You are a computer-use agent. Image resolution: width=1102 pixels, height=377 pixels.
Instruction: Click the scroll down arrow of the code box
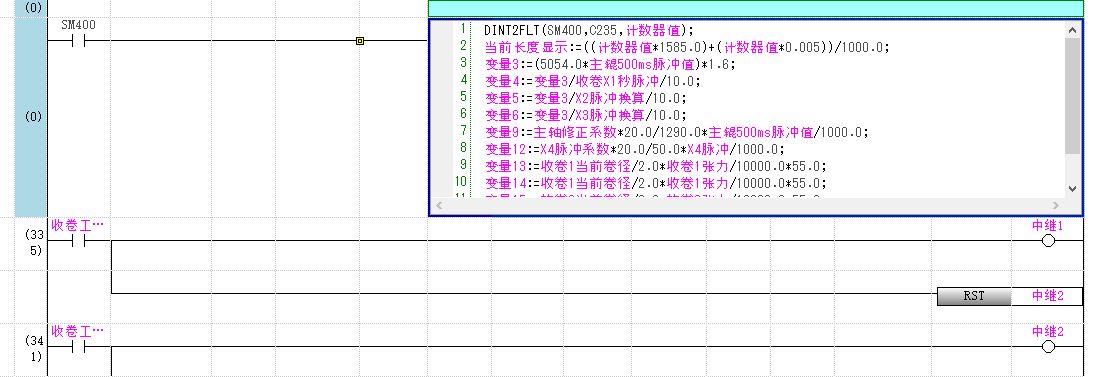(x=1072, y=188)
